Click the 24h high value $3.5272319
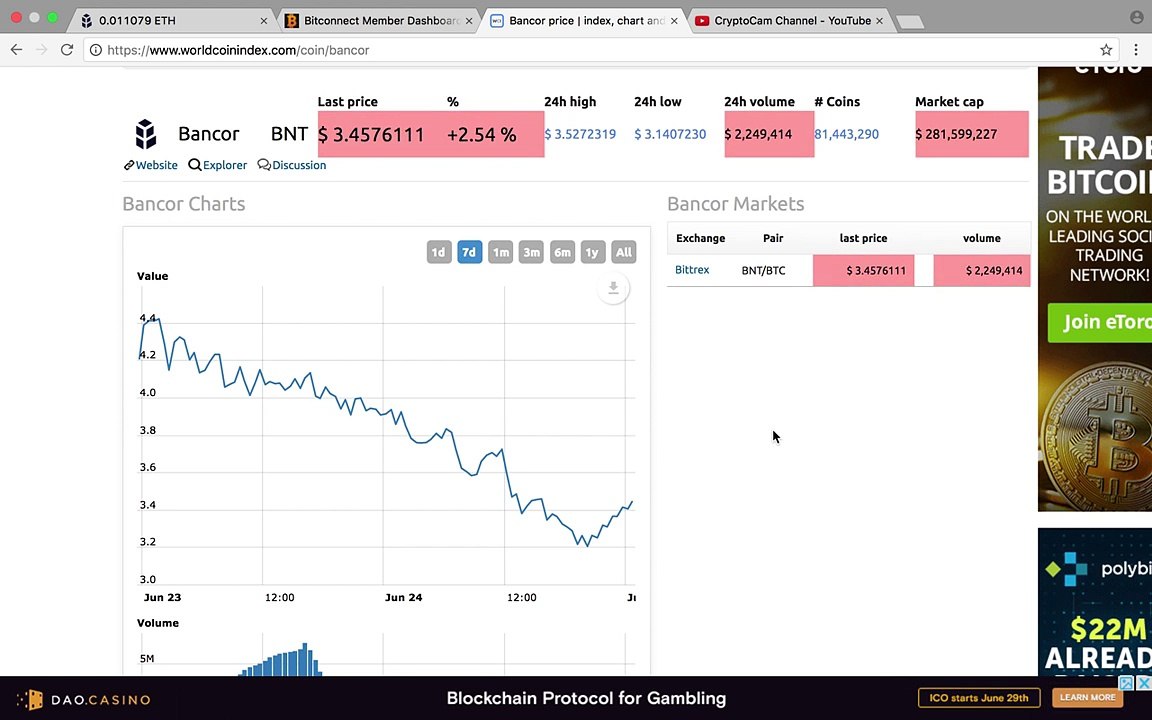Image resolution: width=1152 pixels, height=720 pixels. (580, 134)
